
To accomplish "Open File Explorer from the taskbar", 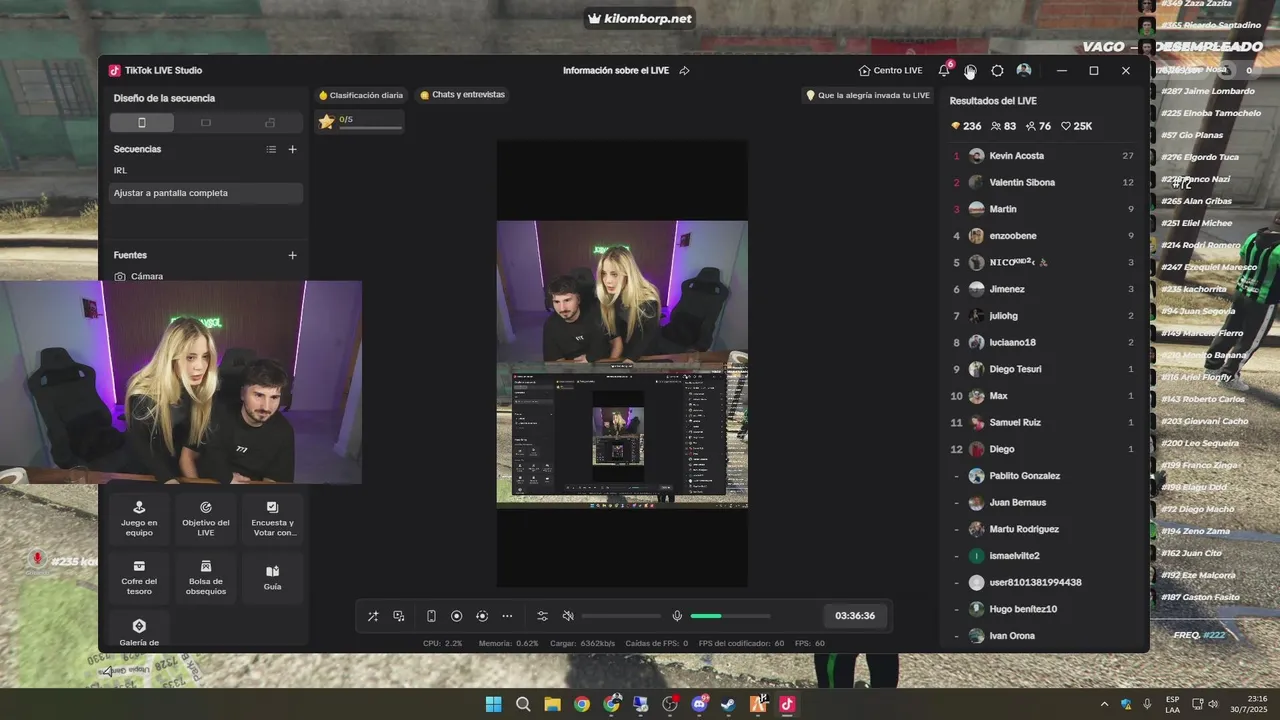I will (552, 704).
